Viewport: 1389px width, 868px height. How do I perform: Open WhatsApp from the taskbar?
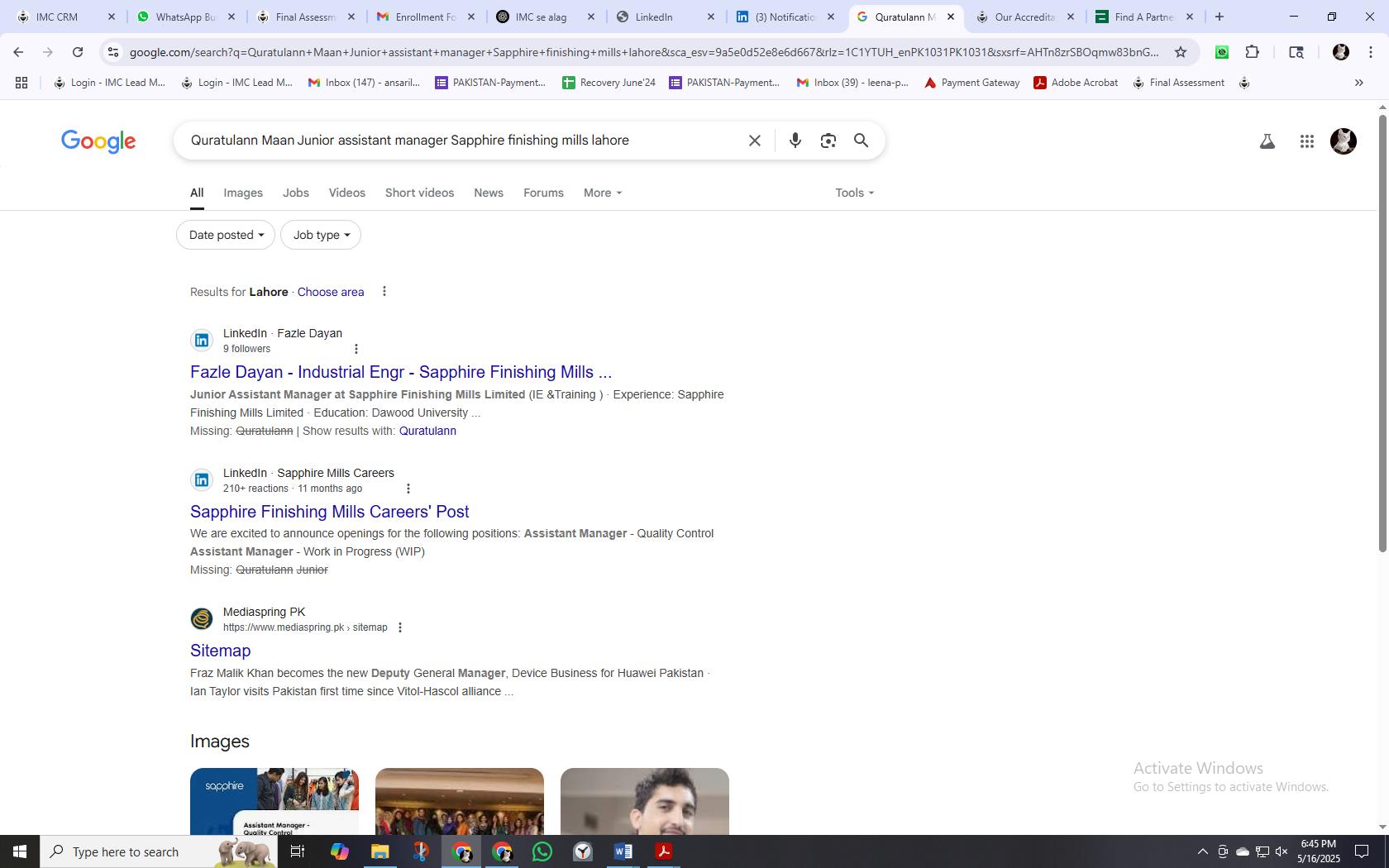tap(542, 851)
